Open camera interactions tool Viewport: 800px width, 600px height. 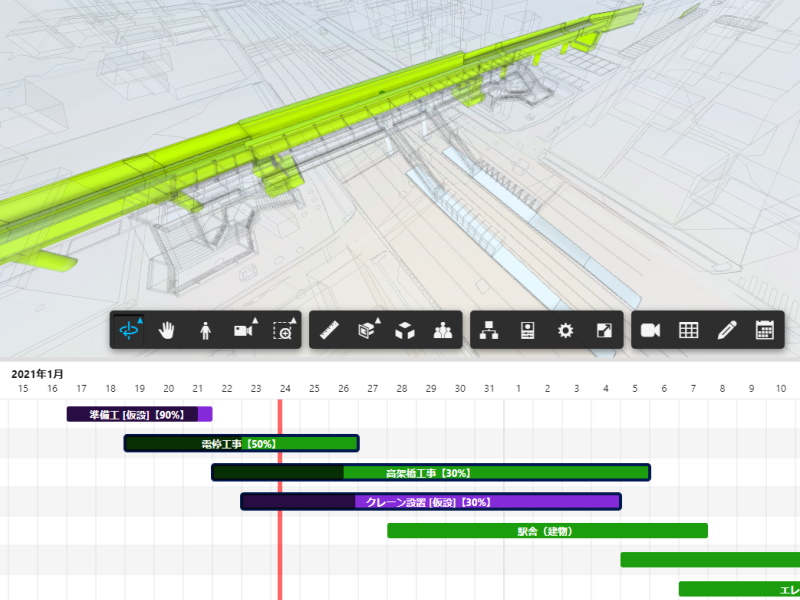coord(243,330)
